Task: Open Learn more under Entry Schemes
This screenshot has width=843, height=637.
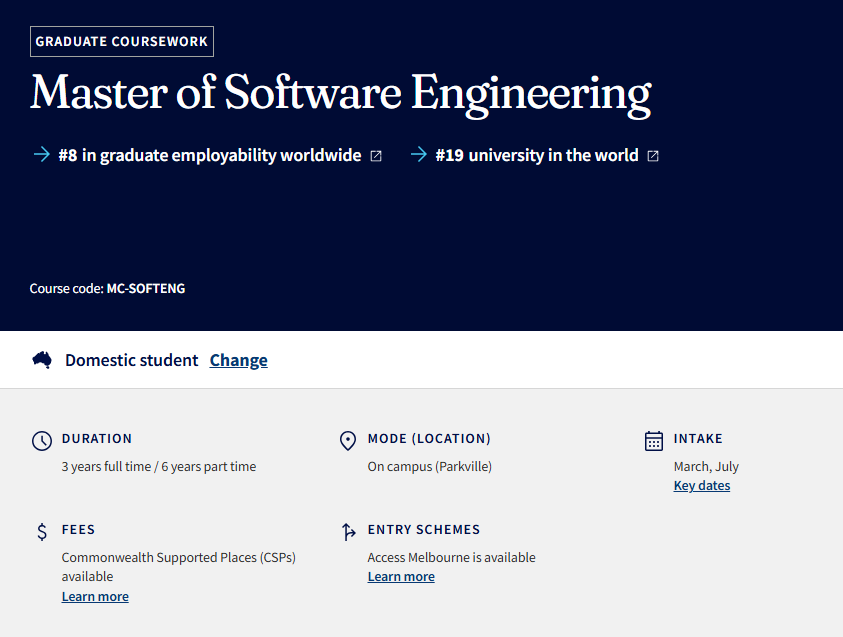Action: pyautogui.click(x=401, y=577)
